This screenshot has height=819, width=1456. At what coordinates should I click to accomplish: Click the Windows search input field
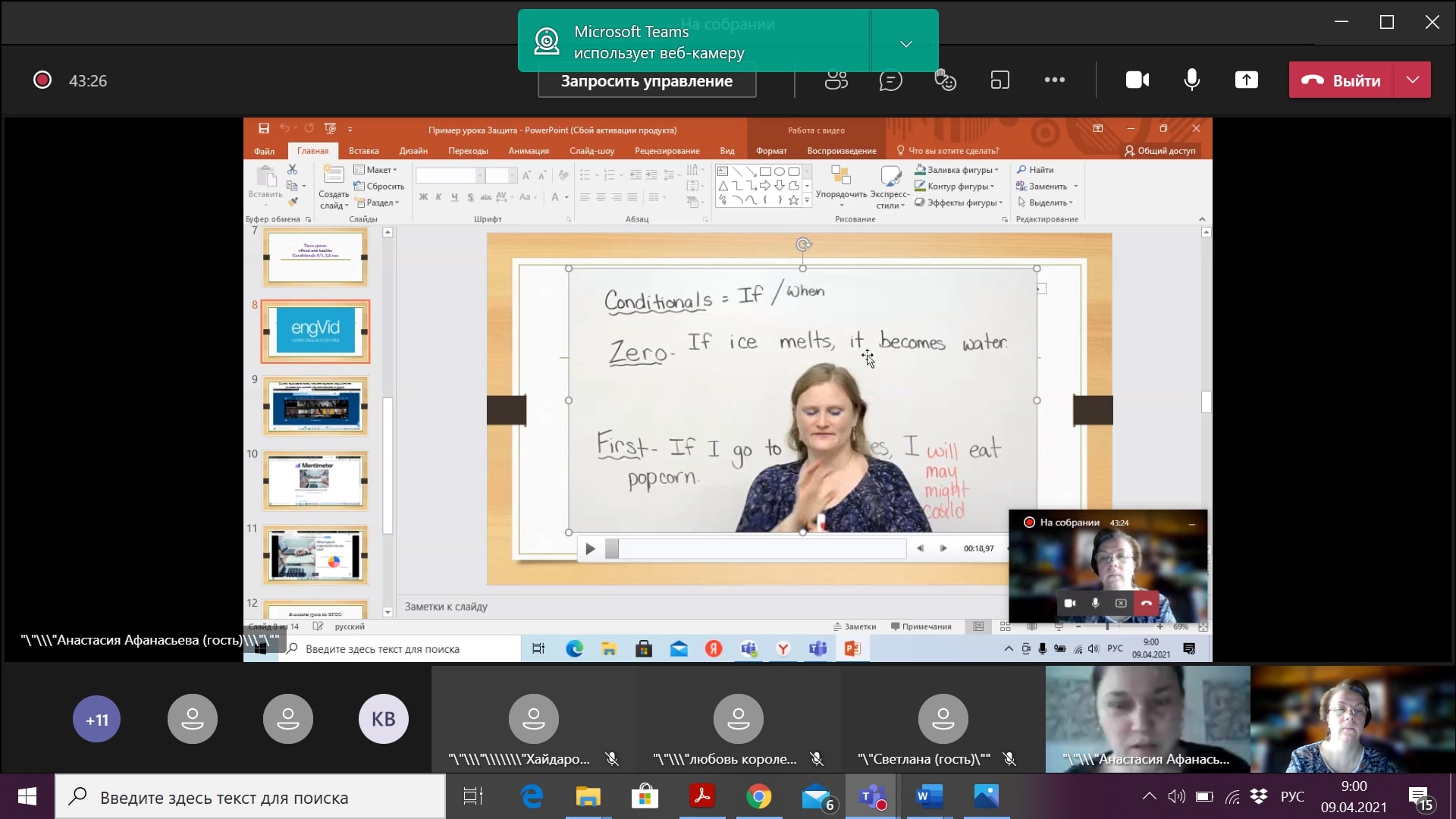tap(250, 797)
